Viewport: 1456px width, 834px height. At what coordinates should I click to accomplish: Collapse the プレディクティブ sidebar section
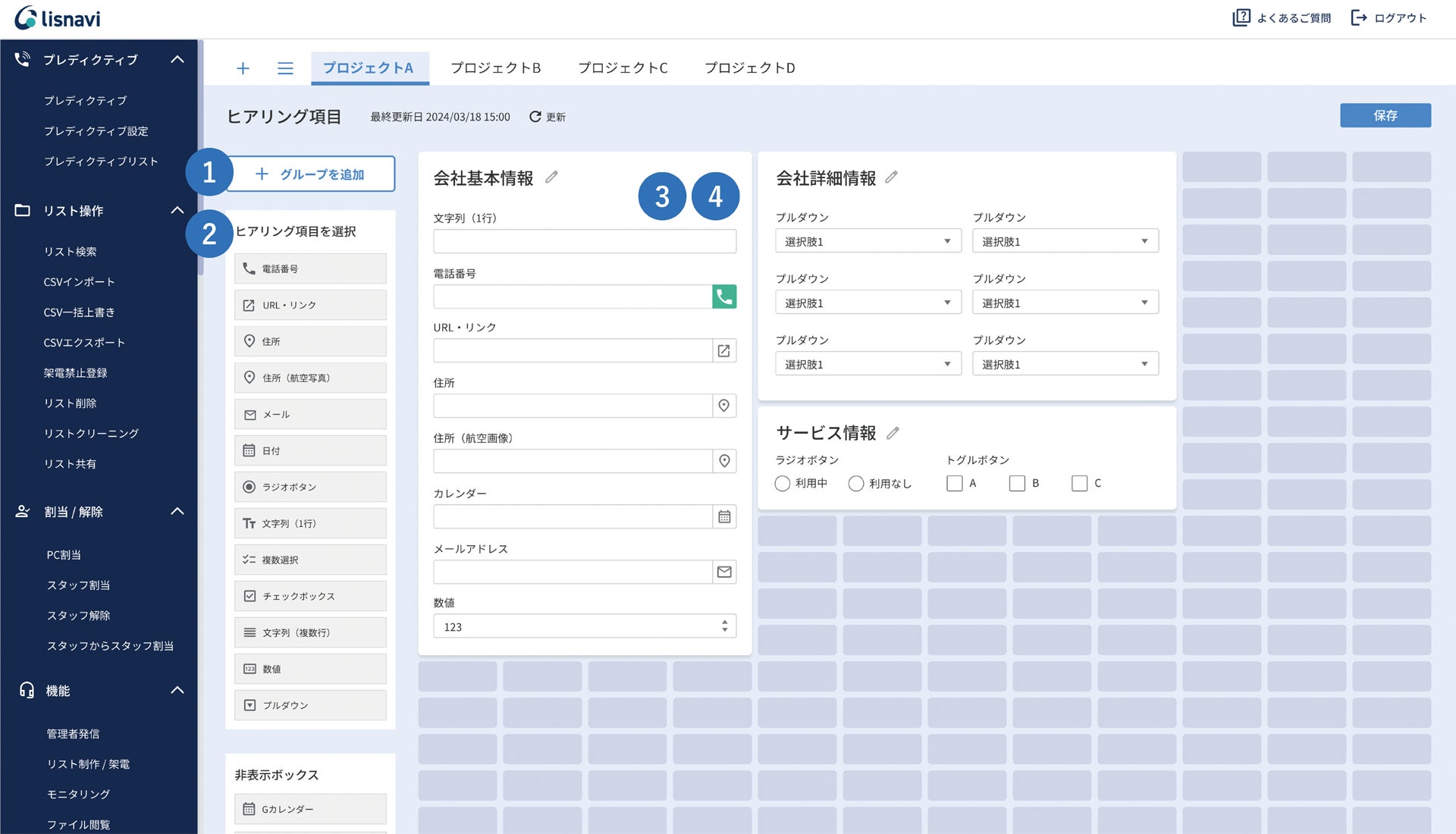[177, 59]
